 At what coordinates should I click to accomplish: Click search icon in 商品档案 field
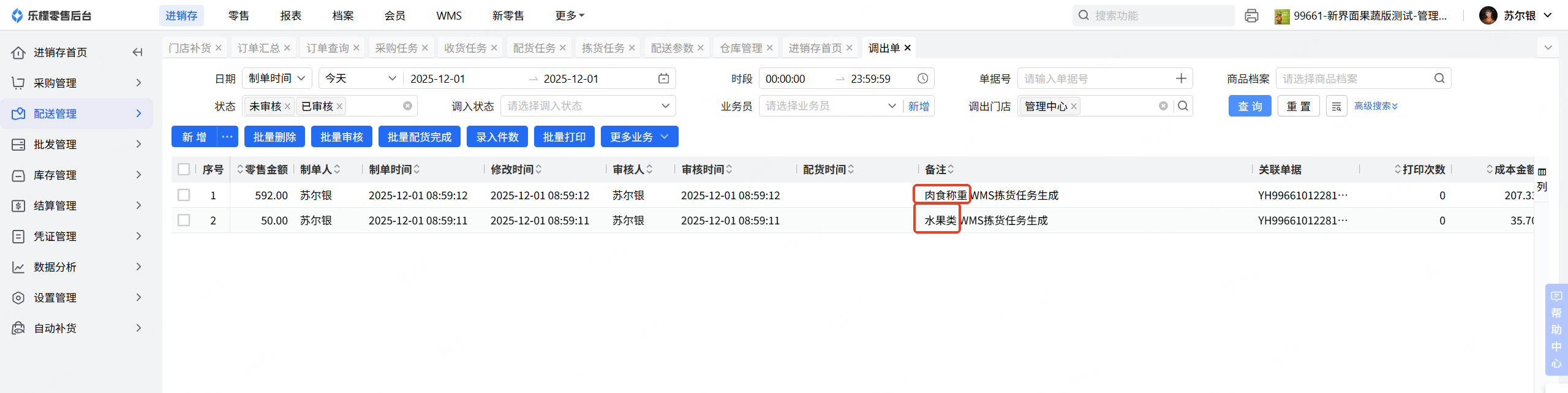tap(1439, 78)
